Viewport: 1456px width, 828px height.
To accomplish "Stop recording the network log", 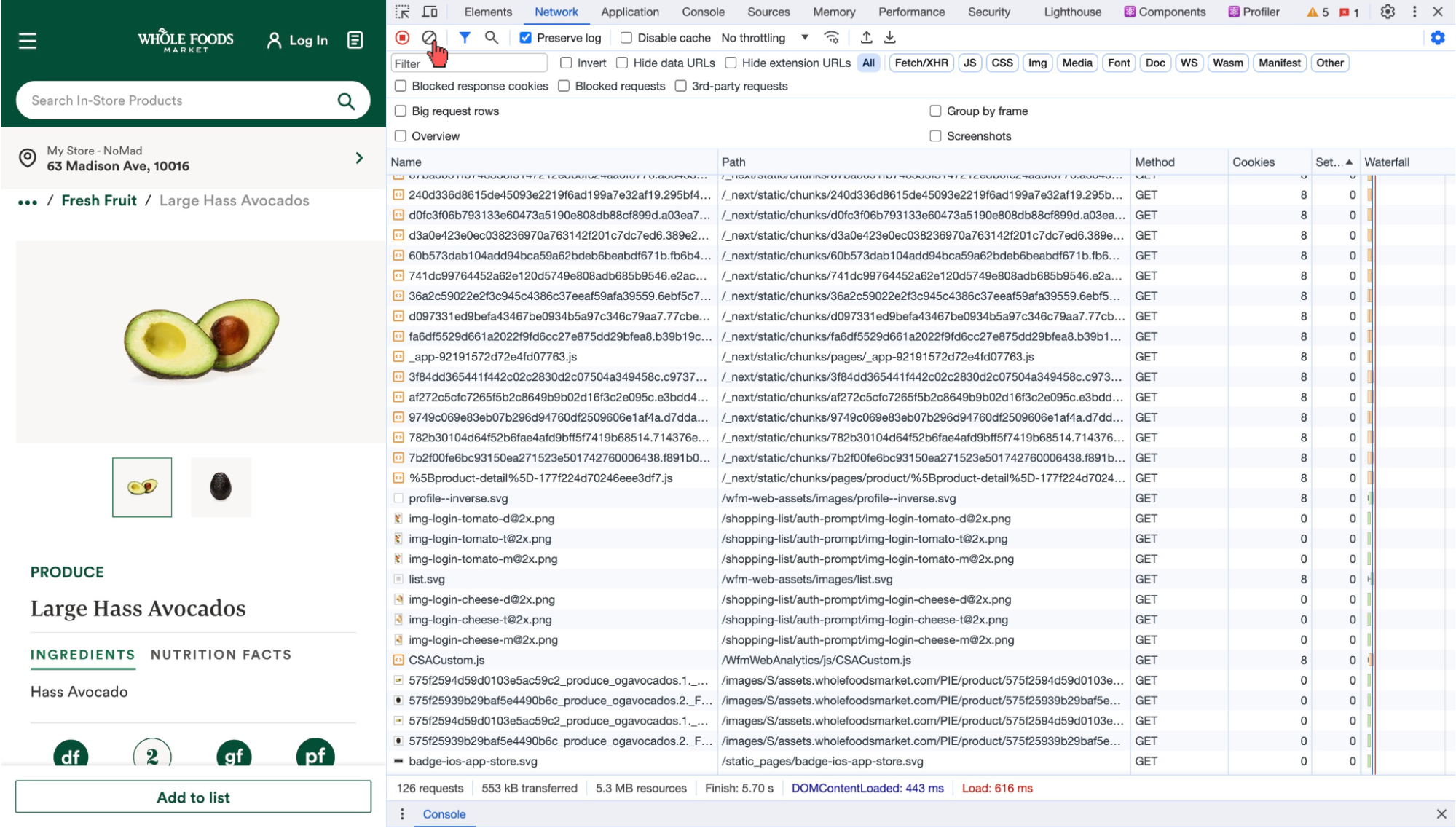I will coord(401,37).
